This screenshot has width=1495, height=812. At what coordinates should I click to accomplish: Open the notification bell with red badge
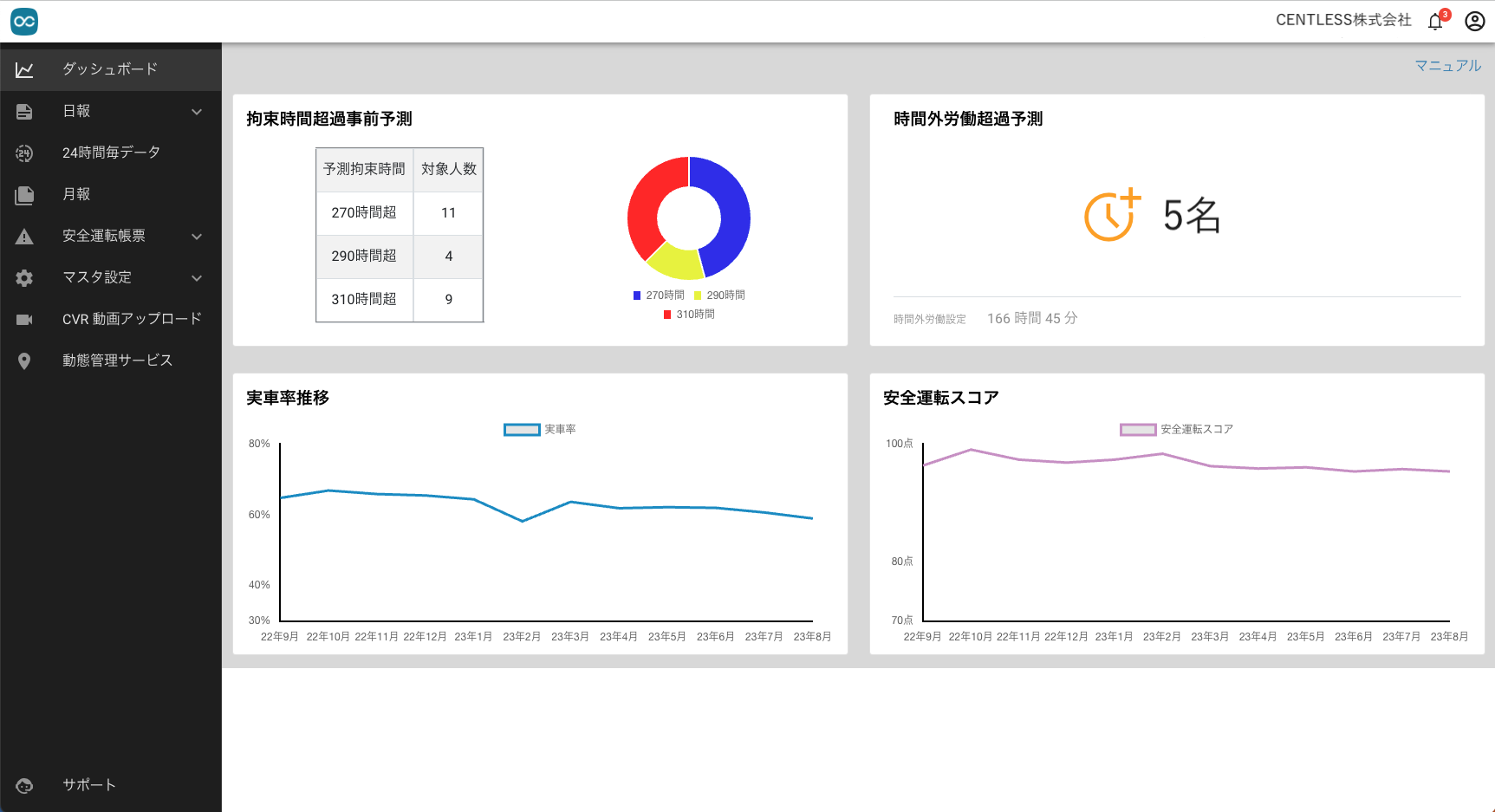point(1434,21)
